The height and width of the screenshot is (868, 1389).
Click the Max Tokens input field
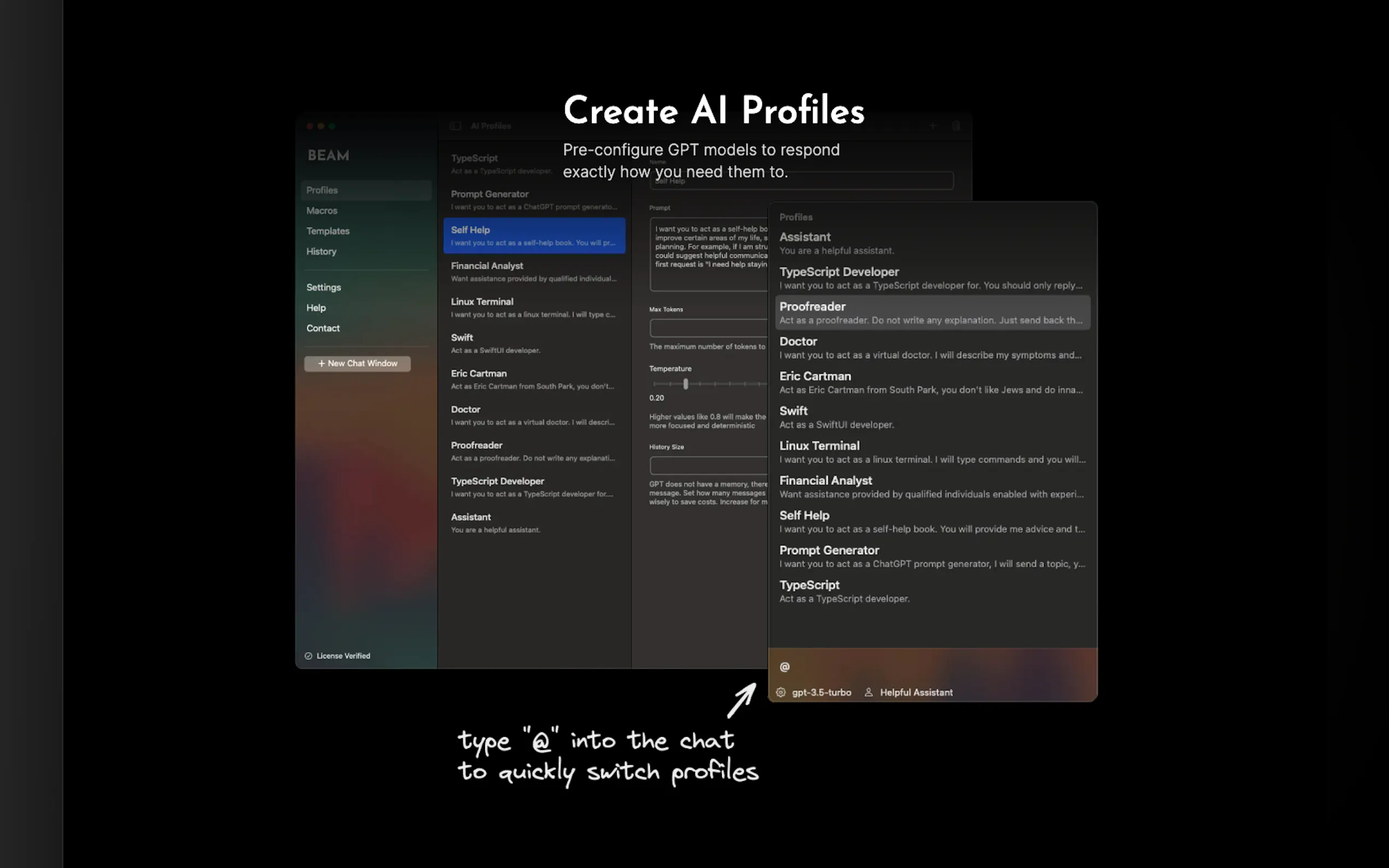click(x=709, y=328)
